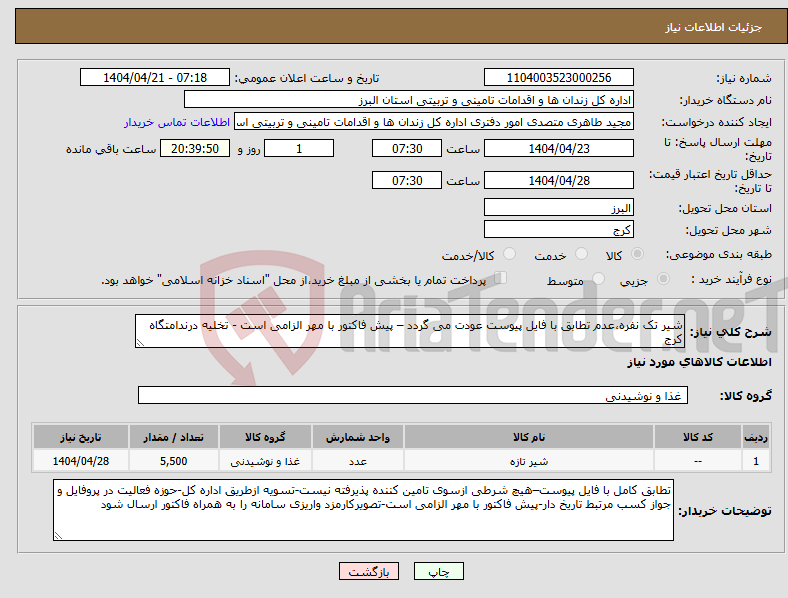
Task: Open اطلاعات تماس خریدار contact link
Action: click(177, 122)
